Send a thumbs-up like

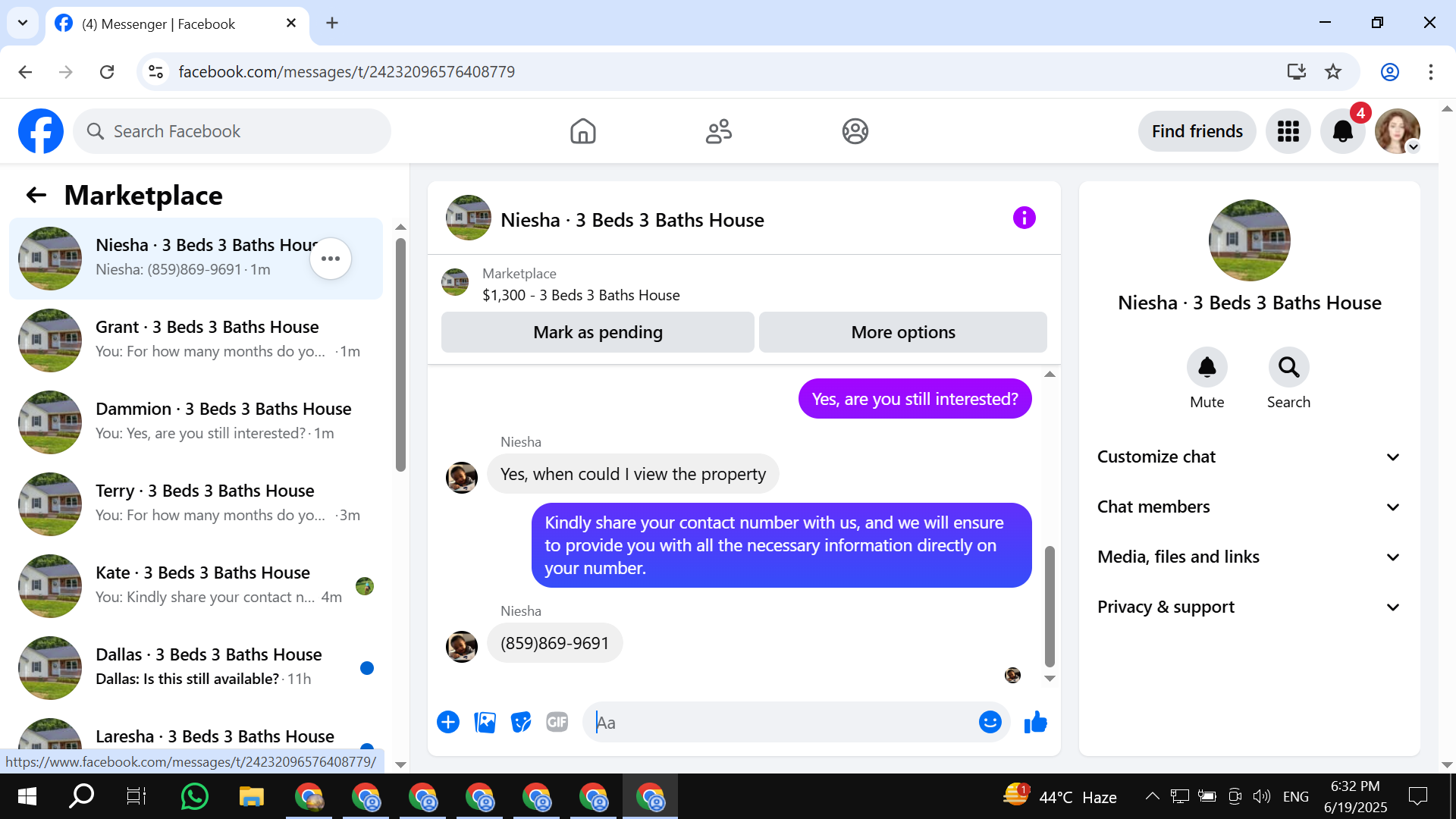(x=1035, y=722)
